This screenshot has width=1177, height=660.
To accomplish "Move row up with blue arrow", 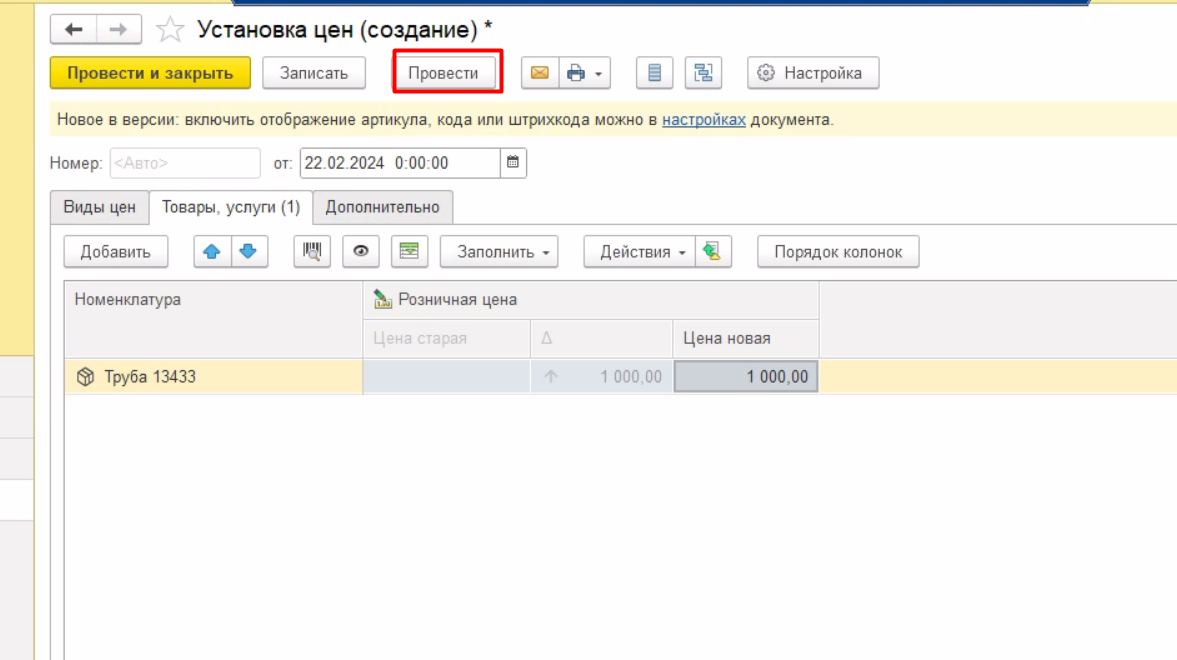I will pyautogui.click(x=212, y=252).
